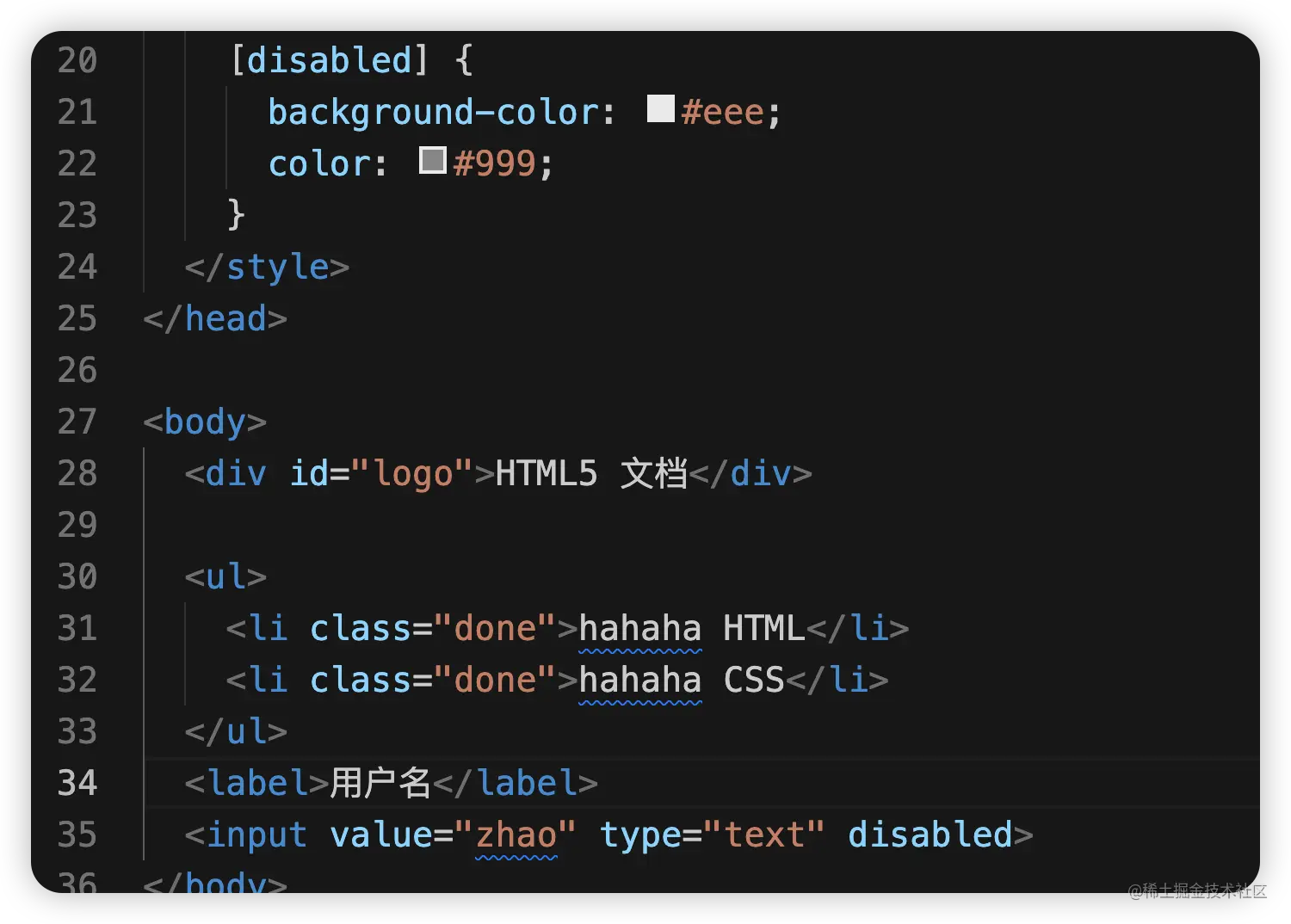Click the opening body tag
Screen dimensions: 1291x924
pyautogui.click(x=205, y=422)
